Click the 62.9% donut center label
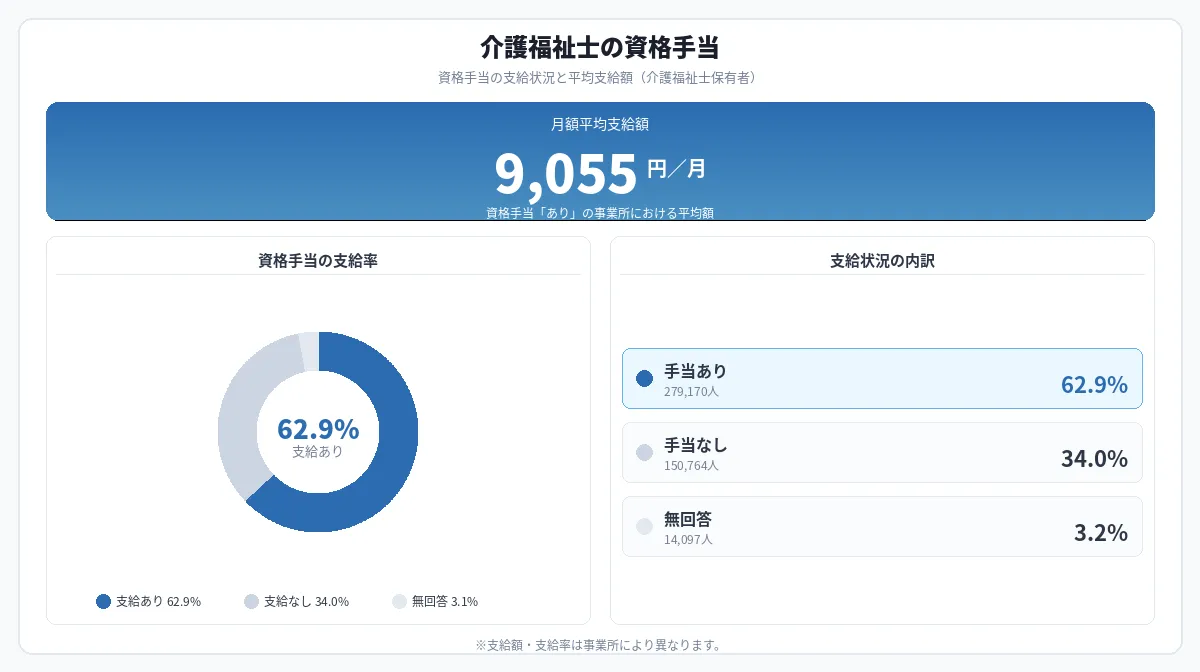This screenshot has height=672, width=1200. tap(318, 429)
